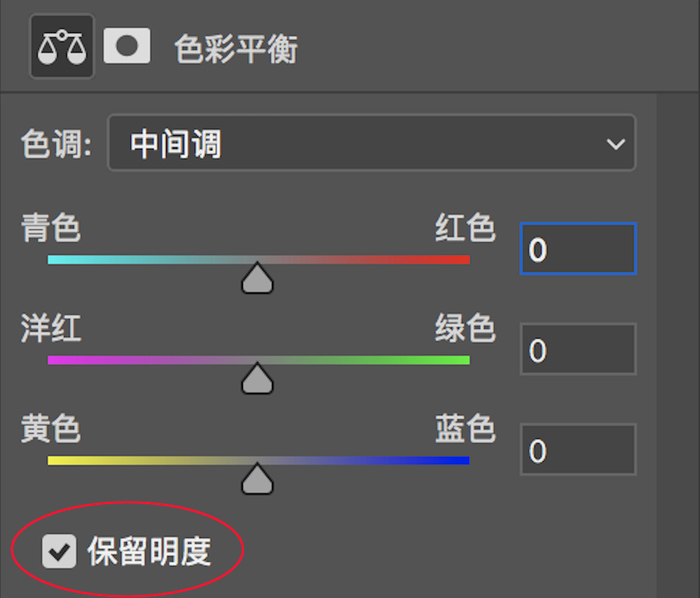Click the 中间调 text in tone selector
The height and width of the screenshot is (598, 700).
click(x=175, y=144)
